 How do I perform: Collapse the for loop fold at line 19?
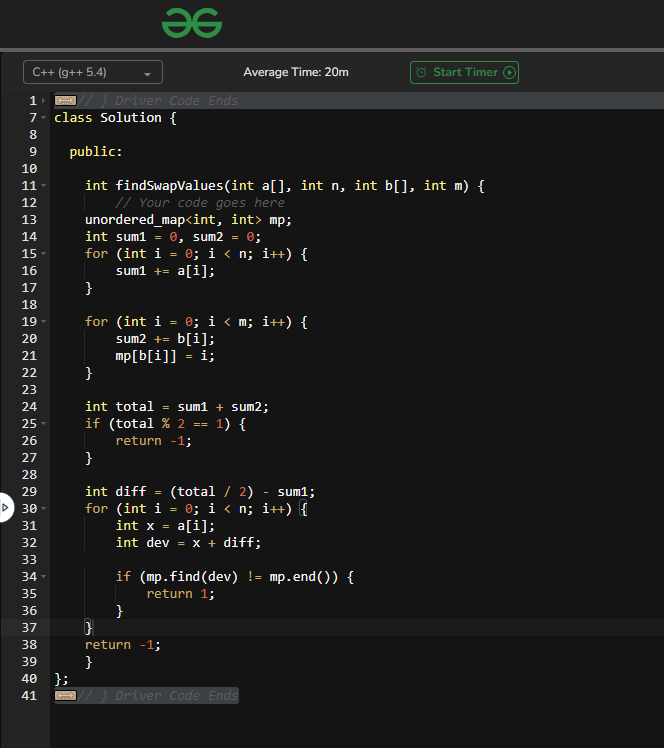43,322
